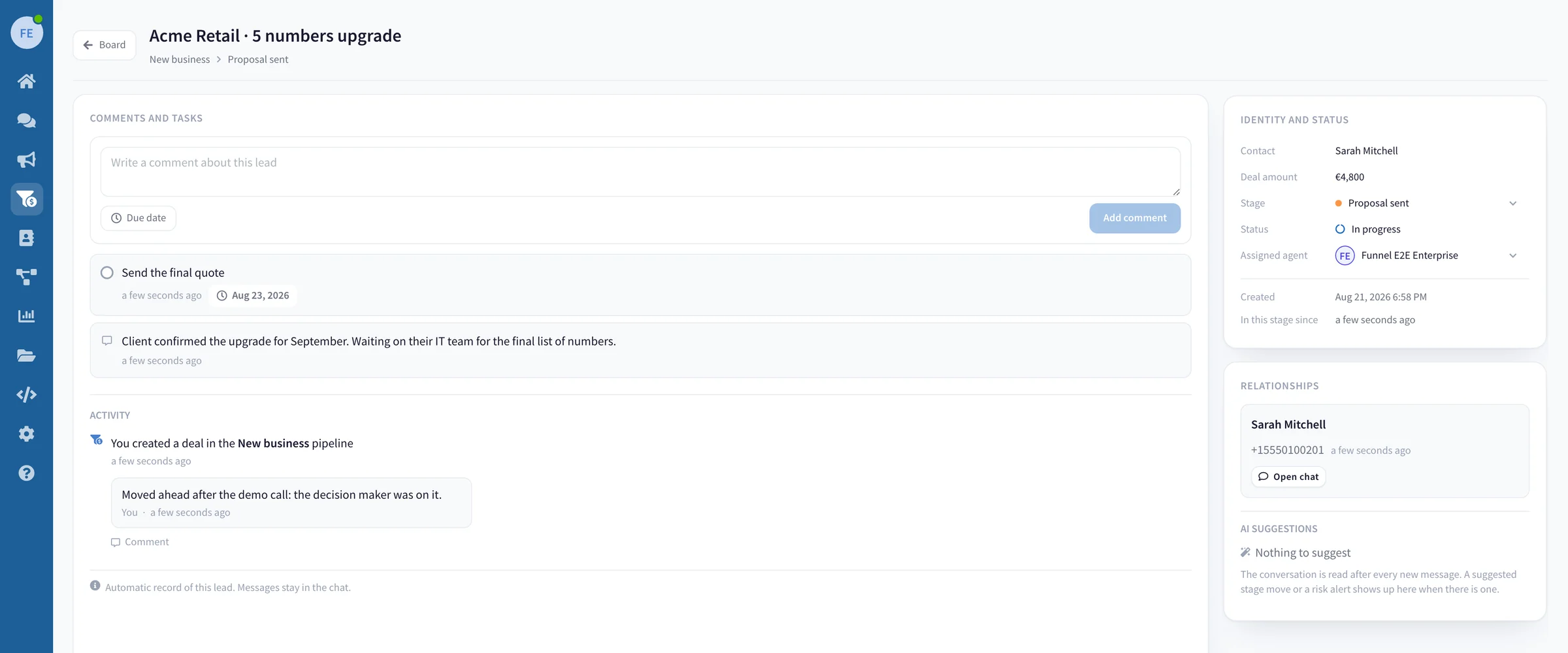Click the magic wand AI suggestions icon
The image size is (1568, 653).
point(1245,552)
